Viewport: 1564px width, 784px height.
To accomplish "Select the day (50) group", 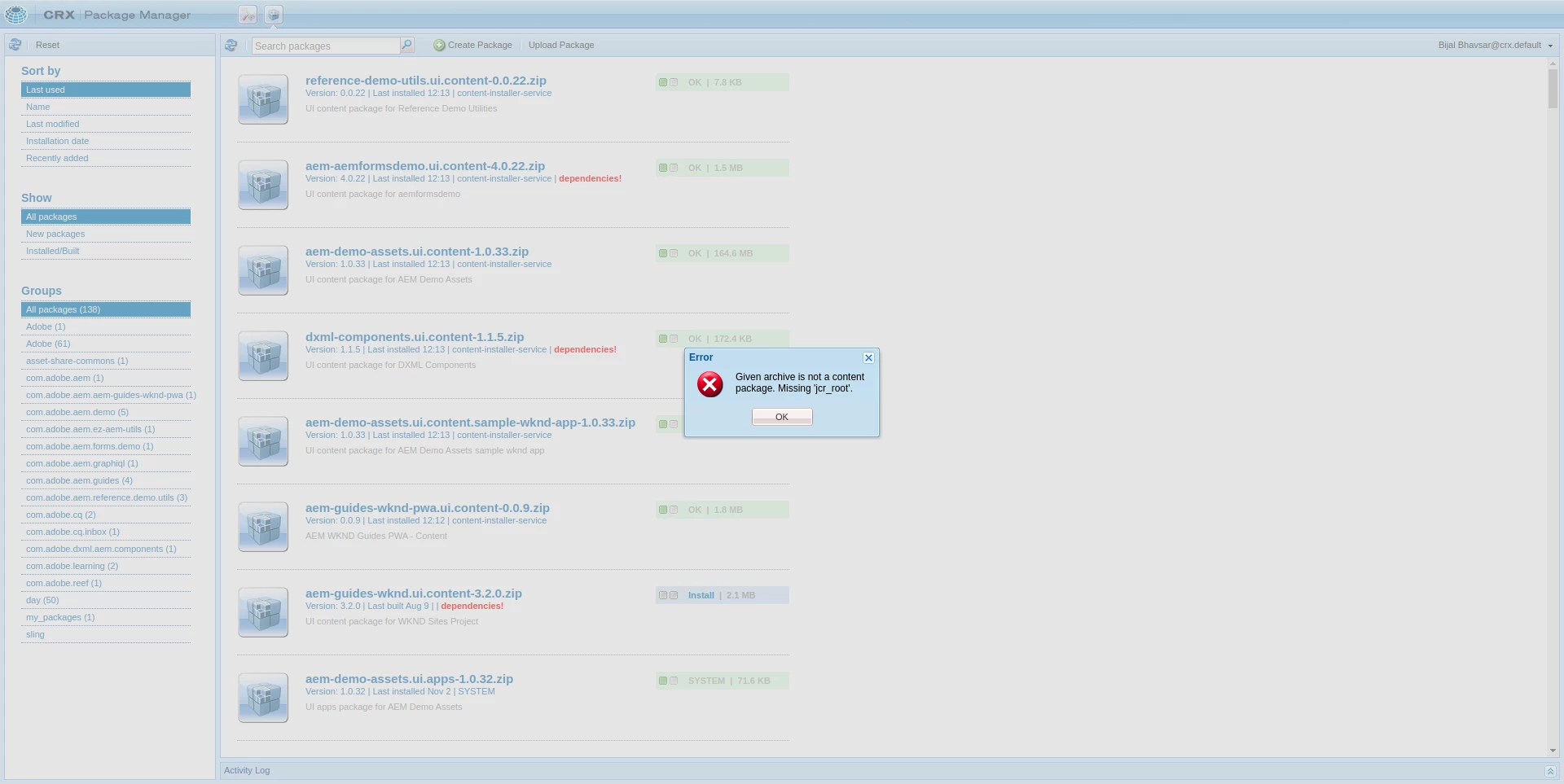I will [x=106, y=600].
